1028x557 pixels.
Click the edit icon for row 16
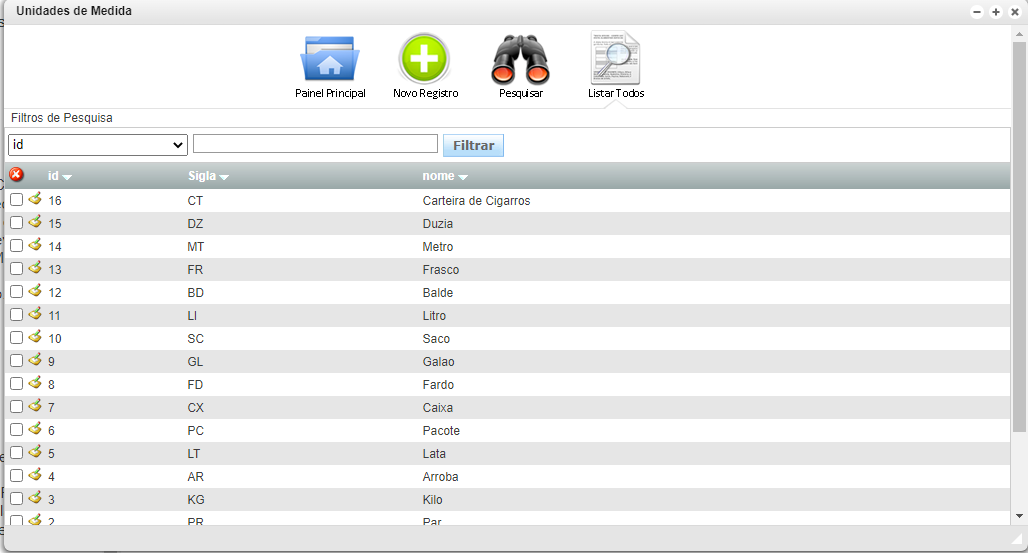(35, 199)
